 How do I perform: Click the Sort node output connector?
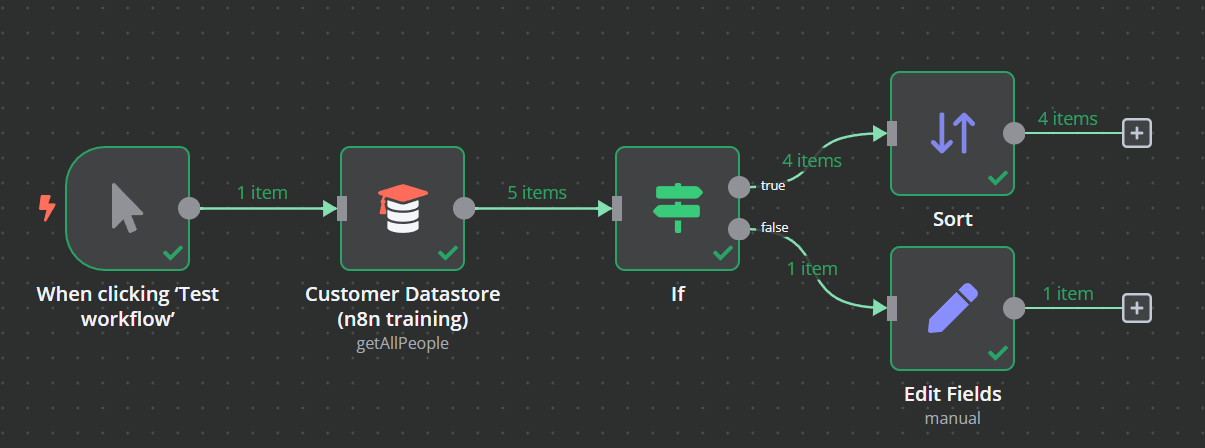point(1014,133)
